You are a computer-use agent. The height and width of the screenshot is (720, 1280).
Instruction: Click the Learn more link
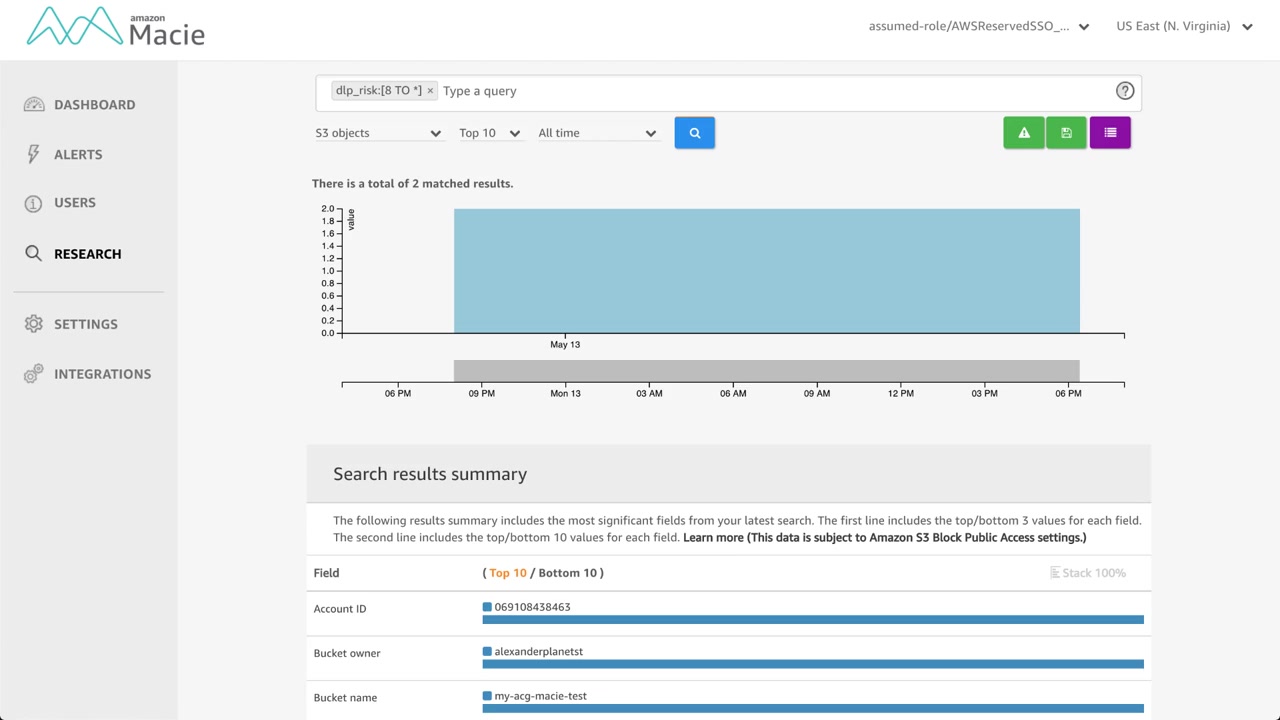tap(713, 538)
